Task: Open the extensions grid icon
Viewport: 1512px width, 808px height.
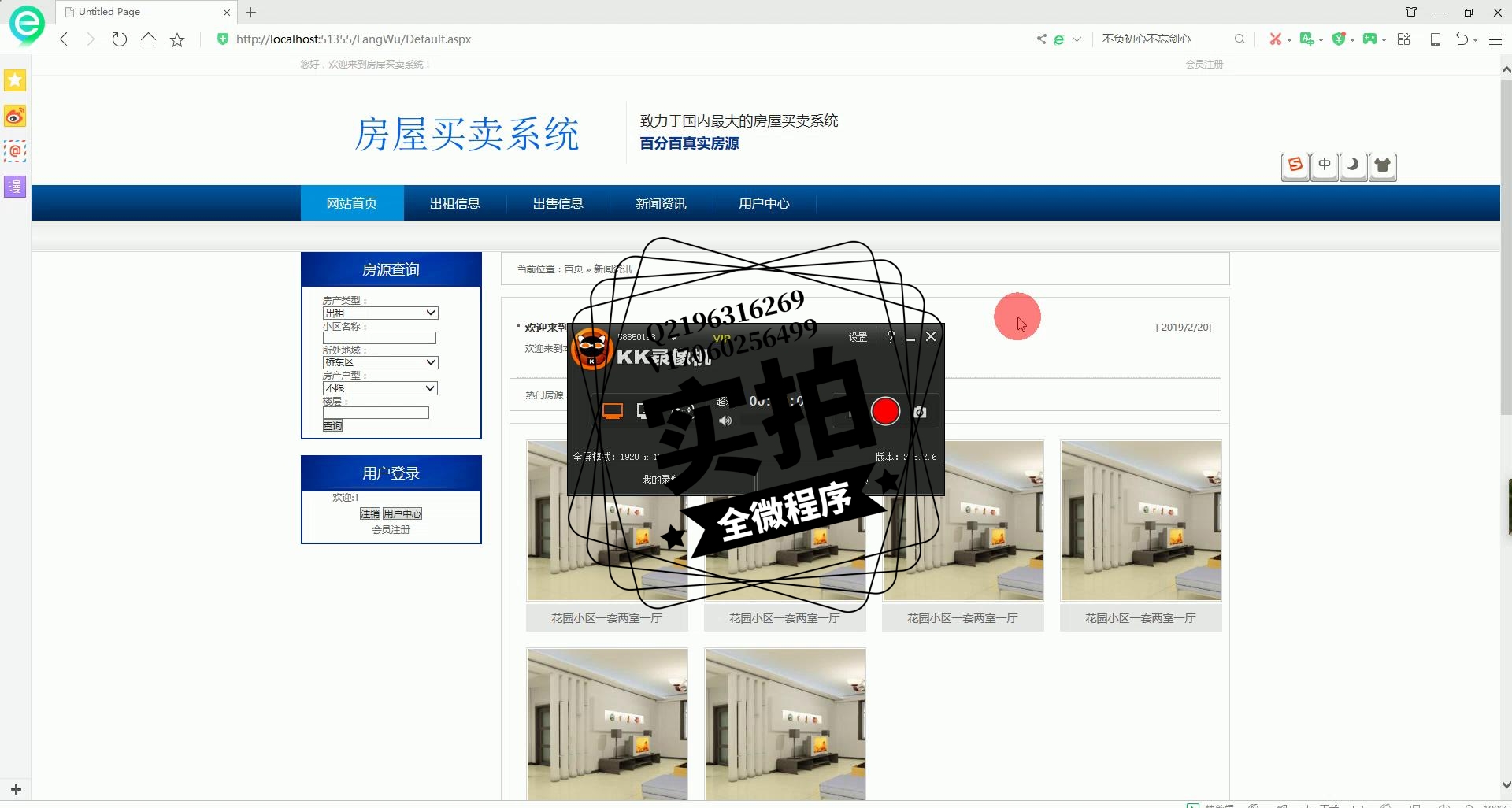Action: (x=1403, y=39)
